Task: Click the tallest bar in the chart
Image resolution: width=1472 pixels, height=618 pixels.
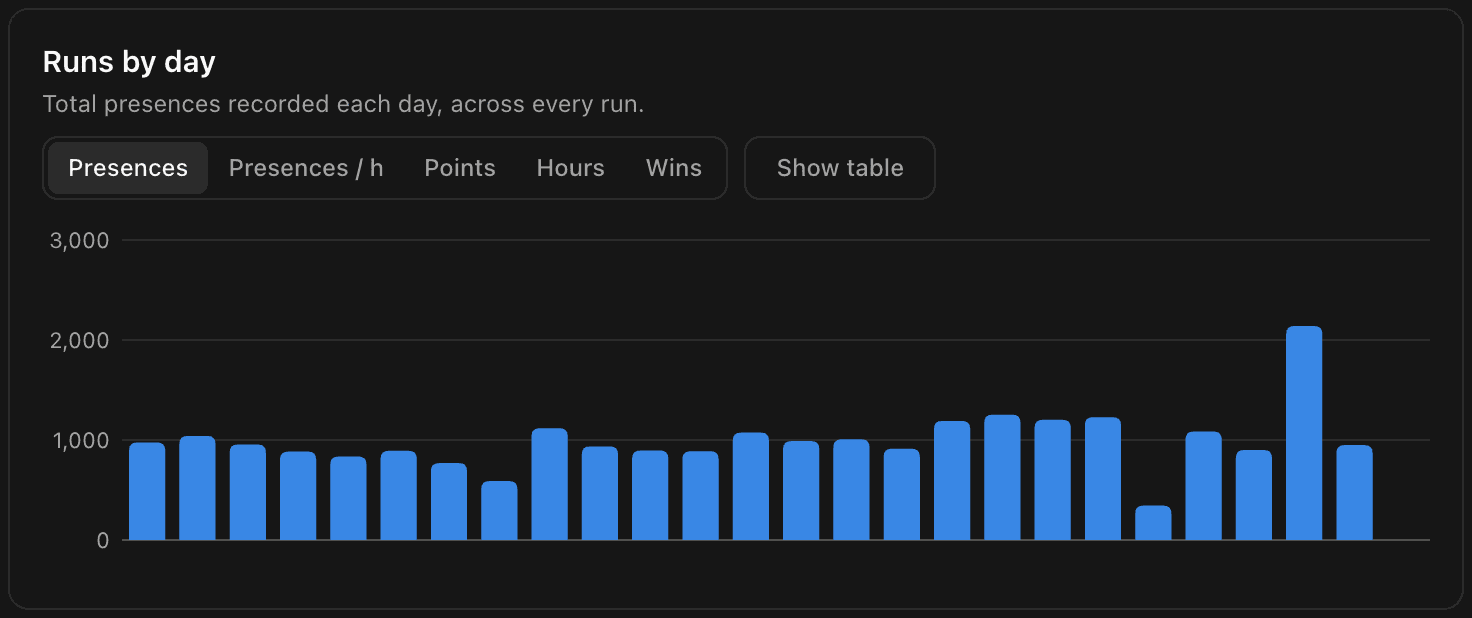Action: tap(1304, 433)
